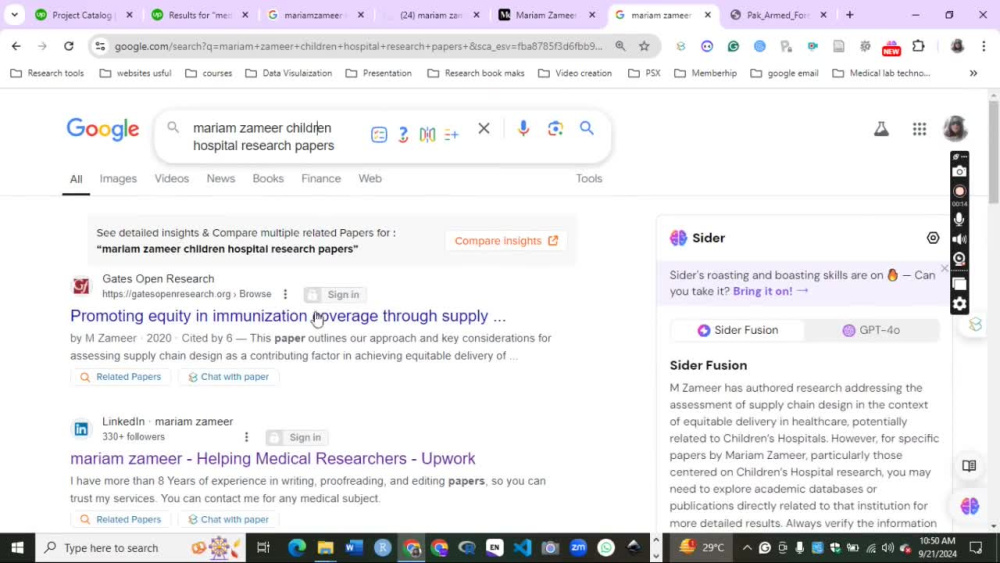
Task: Open the tab search dropdown arrow
Action: (14, 15)
